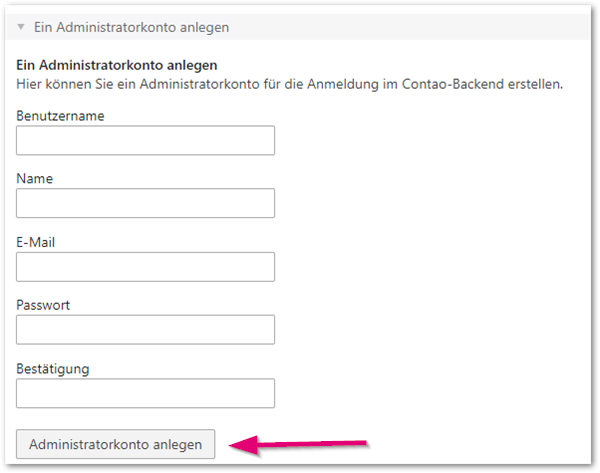Click the bold Administratorkonto anlegen heading

(117, 66)
